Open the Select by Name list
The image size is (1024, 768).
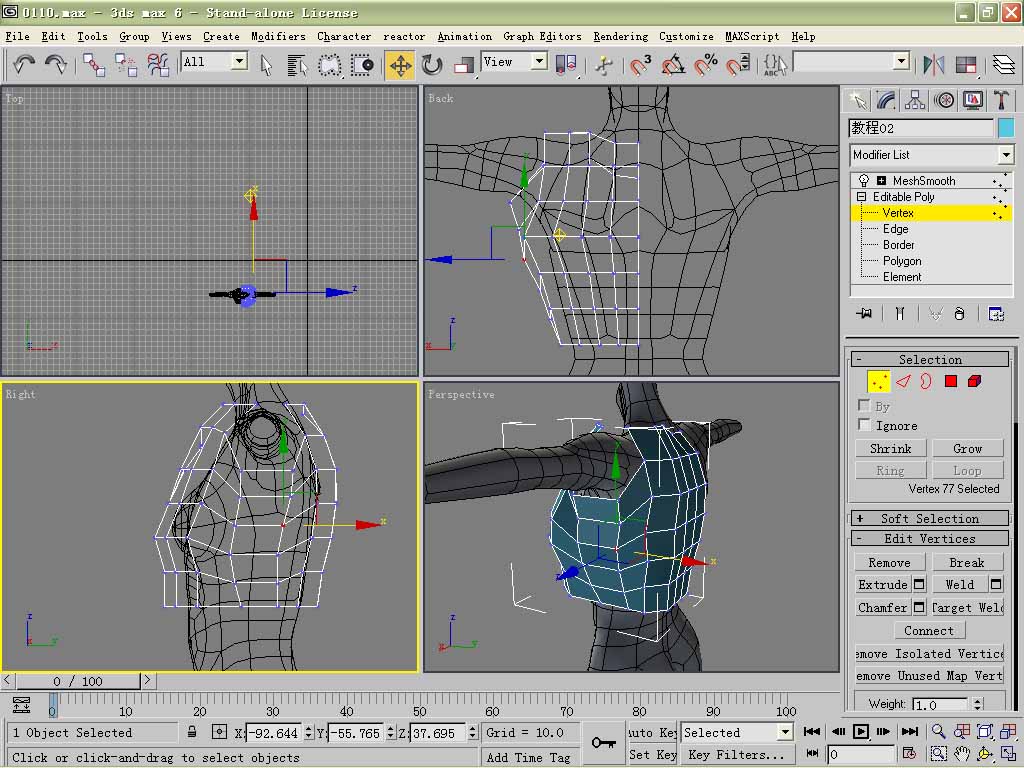297,65
